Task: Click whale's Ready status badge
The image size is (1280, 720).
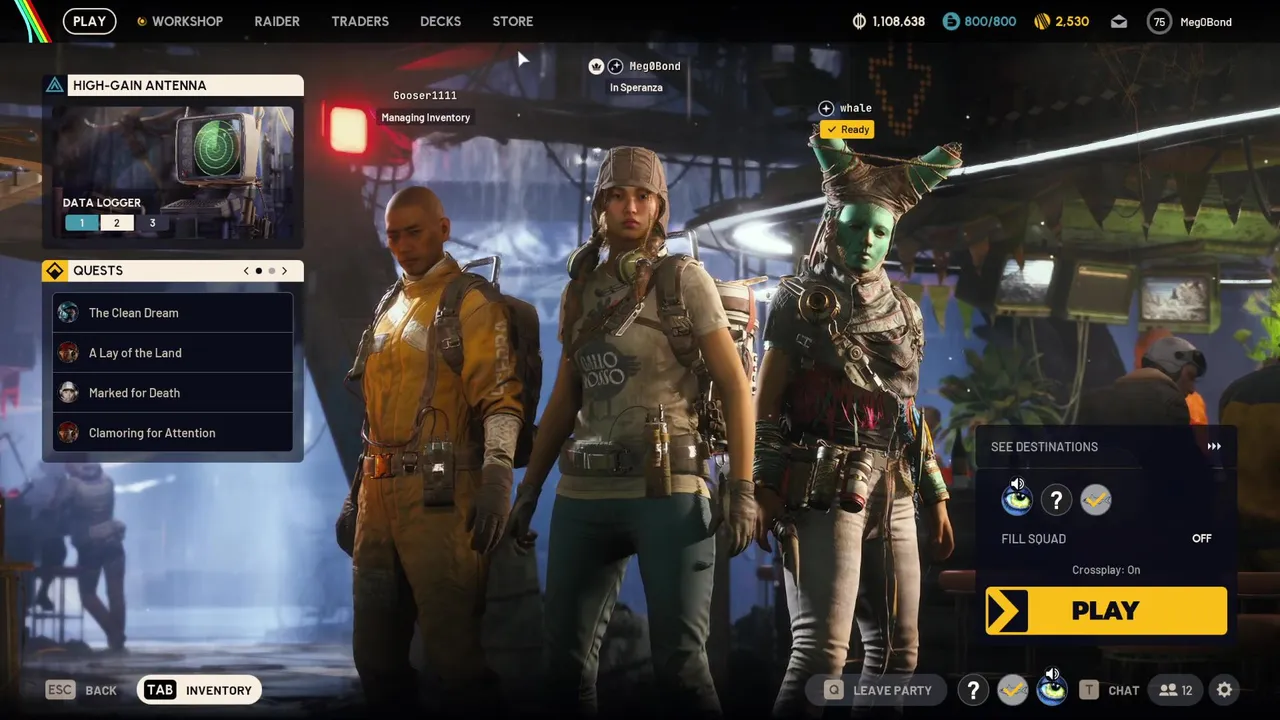Action: [x=847, y=129]
